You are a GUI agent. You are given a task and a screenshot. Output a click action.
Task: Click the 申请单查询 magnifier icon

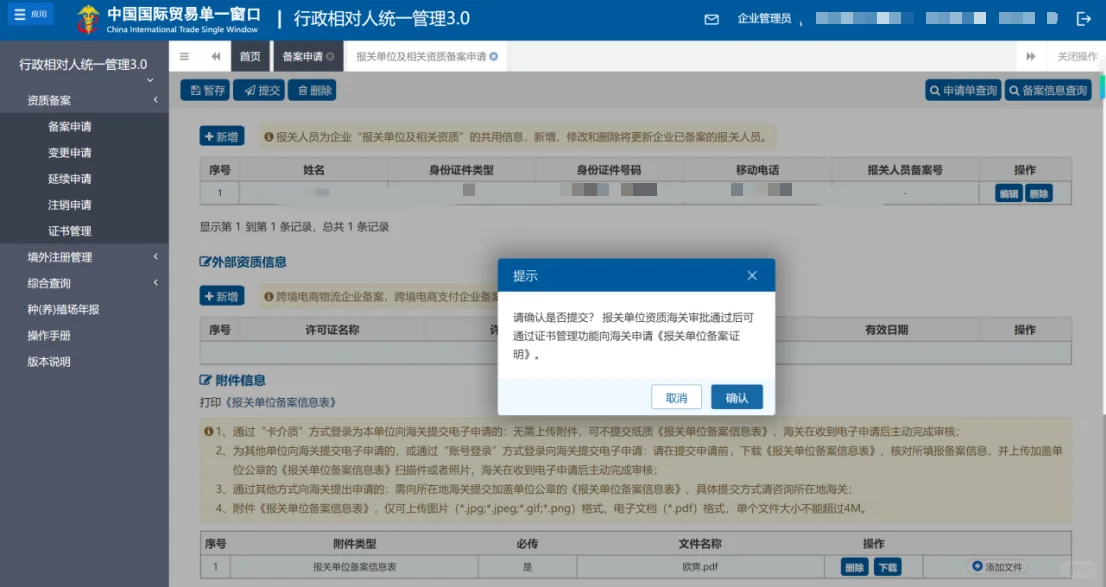[x=934, y=90]
